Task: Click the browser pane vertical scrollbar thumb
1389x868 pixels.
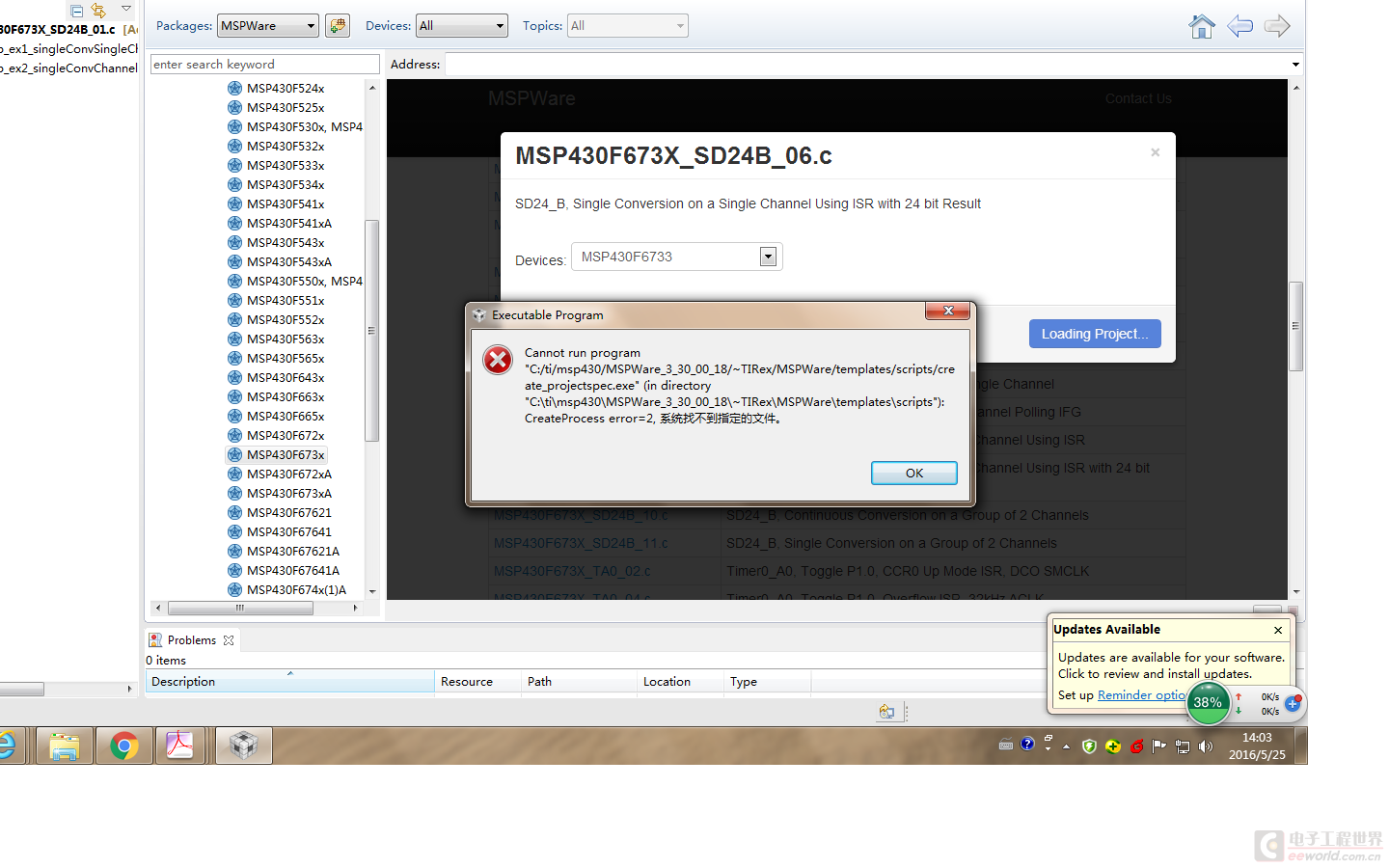Action: [1295, 326]
